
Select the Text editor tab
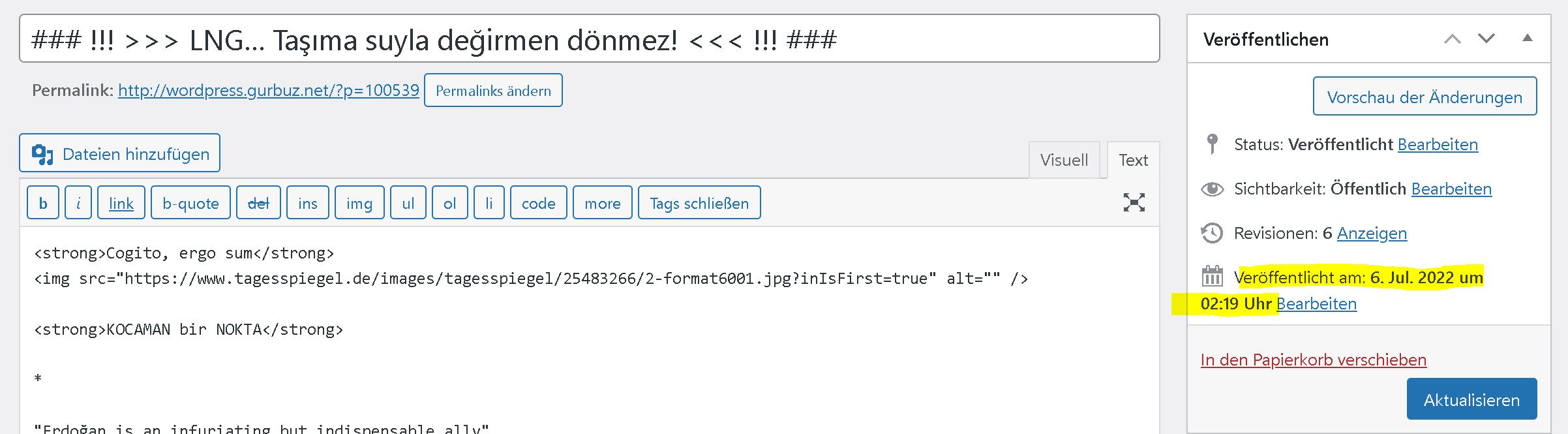[1133, 160]
